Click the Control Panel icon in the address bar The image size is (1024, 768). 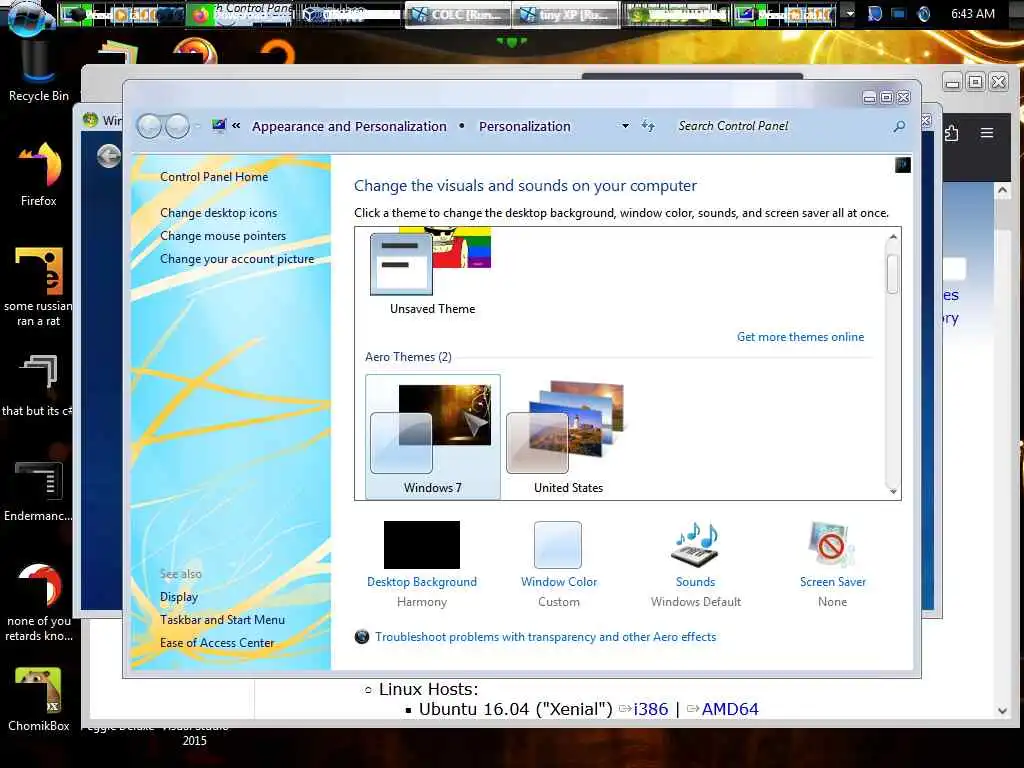click(219, 125)
